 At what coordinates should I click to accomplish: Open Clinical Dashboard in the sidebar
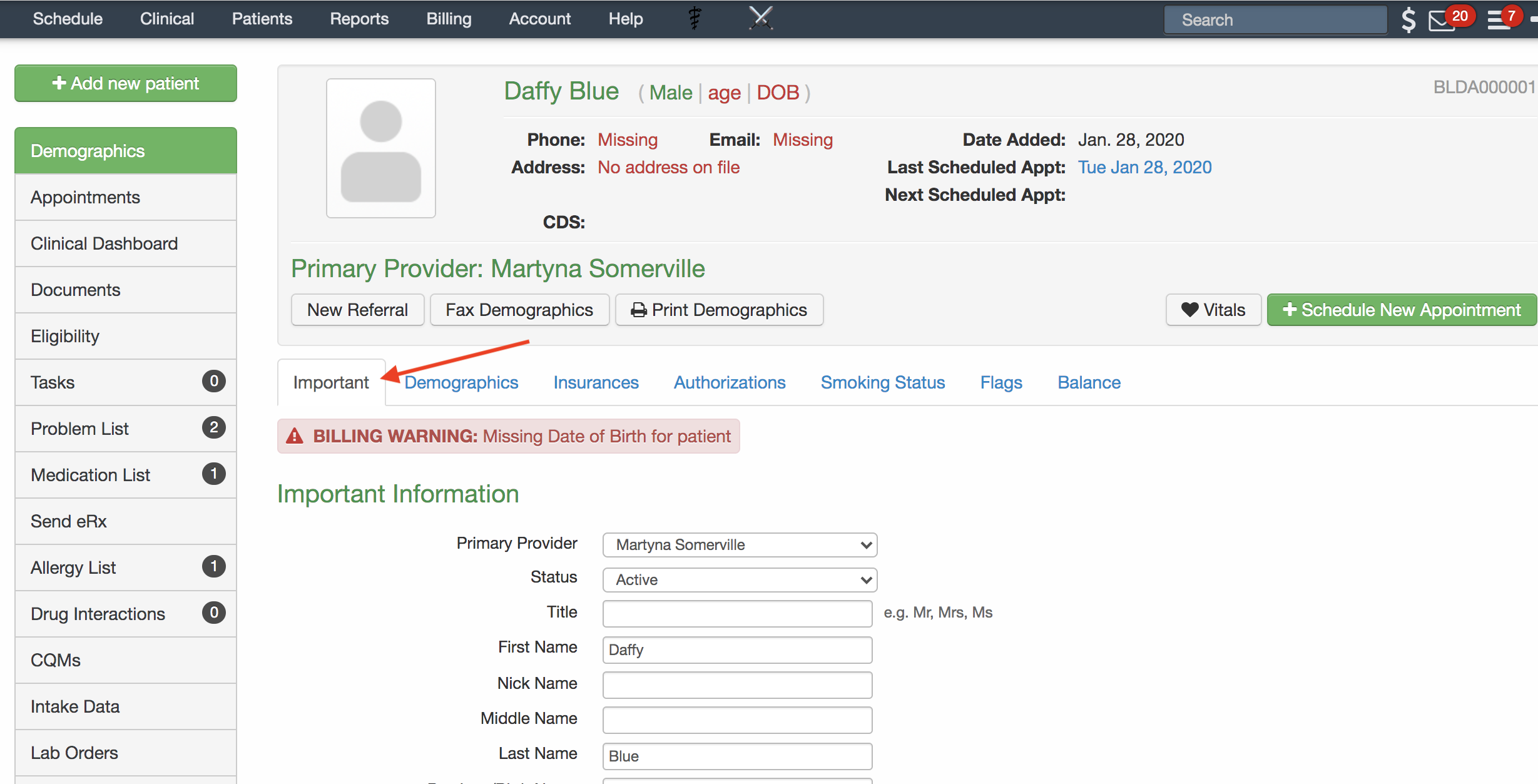click(x=126, y=243)
